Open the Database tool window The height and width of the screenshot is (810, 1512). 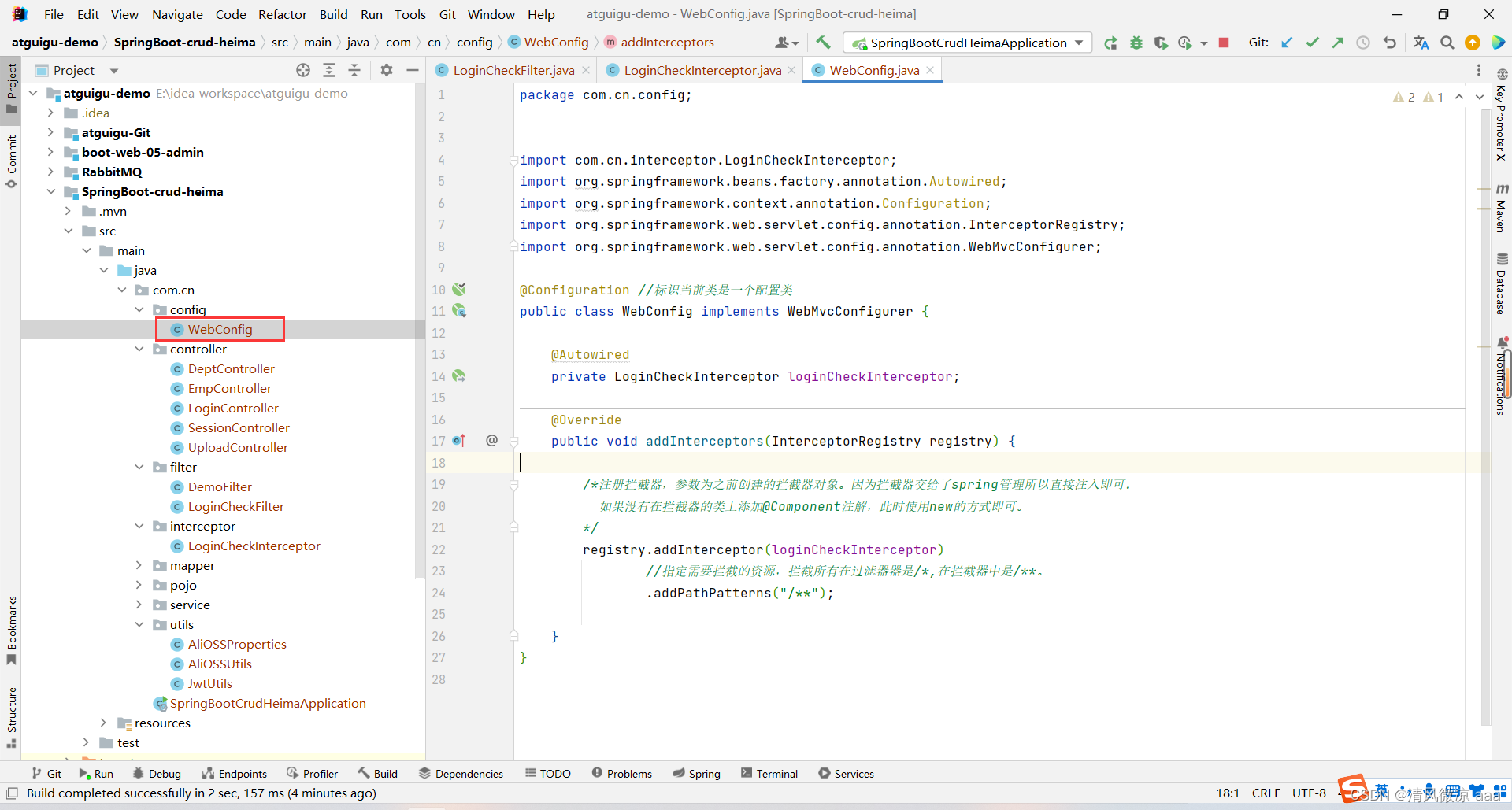click(1502, 283)
